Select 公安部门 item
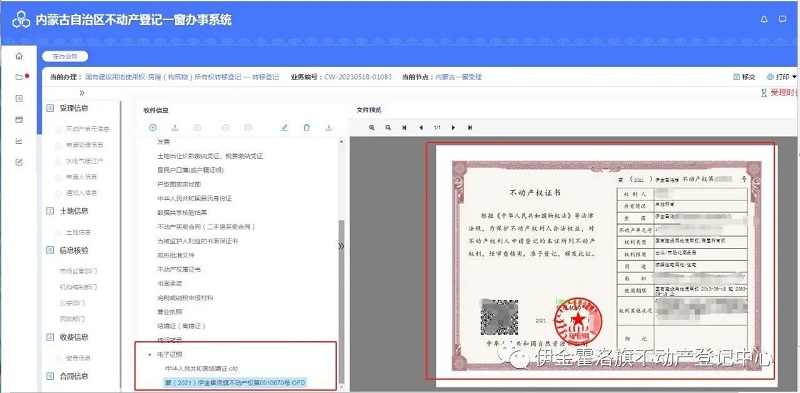The width and height of the screenshot is (800, 393). [72, 303]
